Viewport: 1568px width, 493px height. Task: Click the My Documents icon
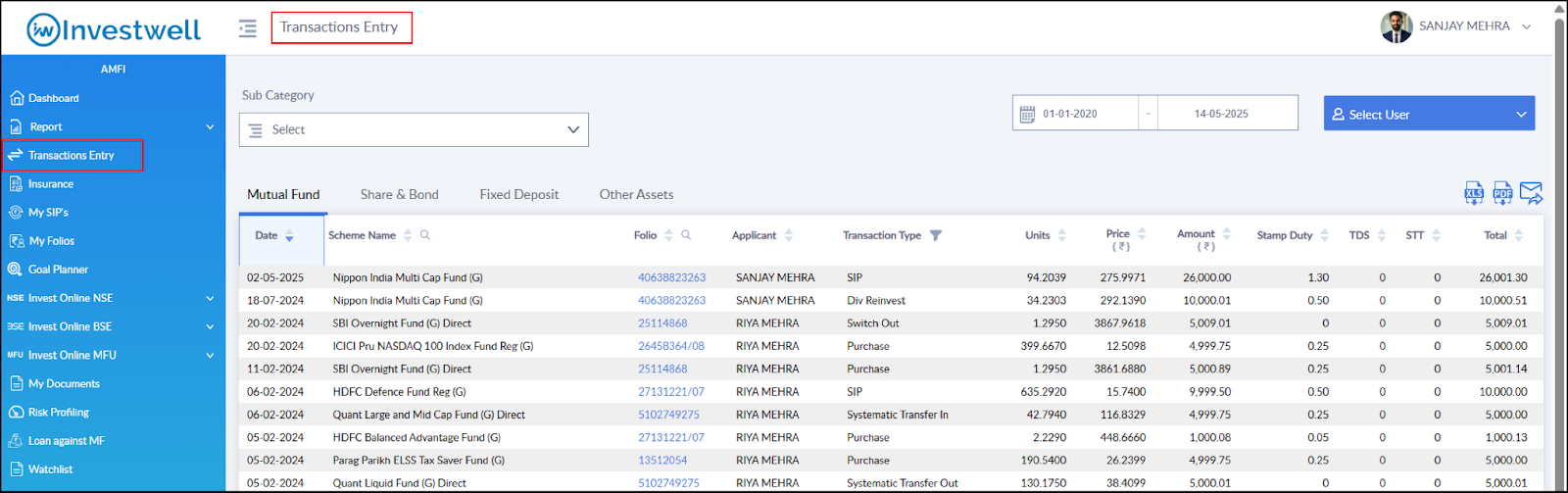click(16, 383)
